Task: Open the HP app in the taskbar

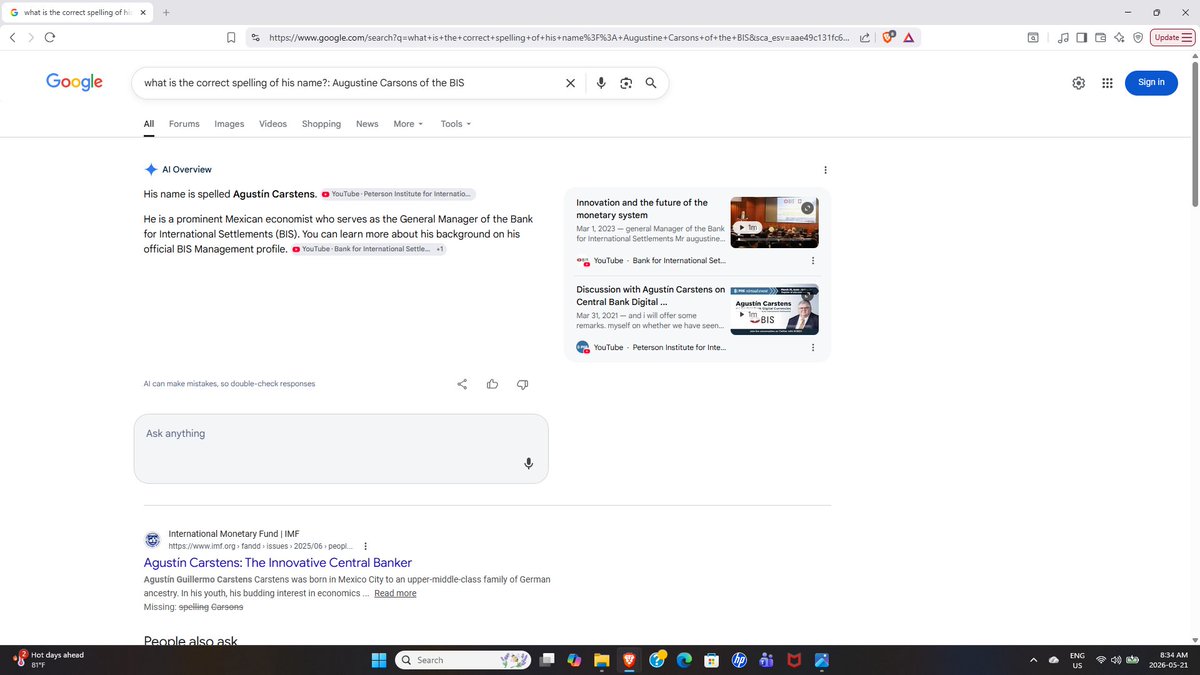Action: (740, 660)
